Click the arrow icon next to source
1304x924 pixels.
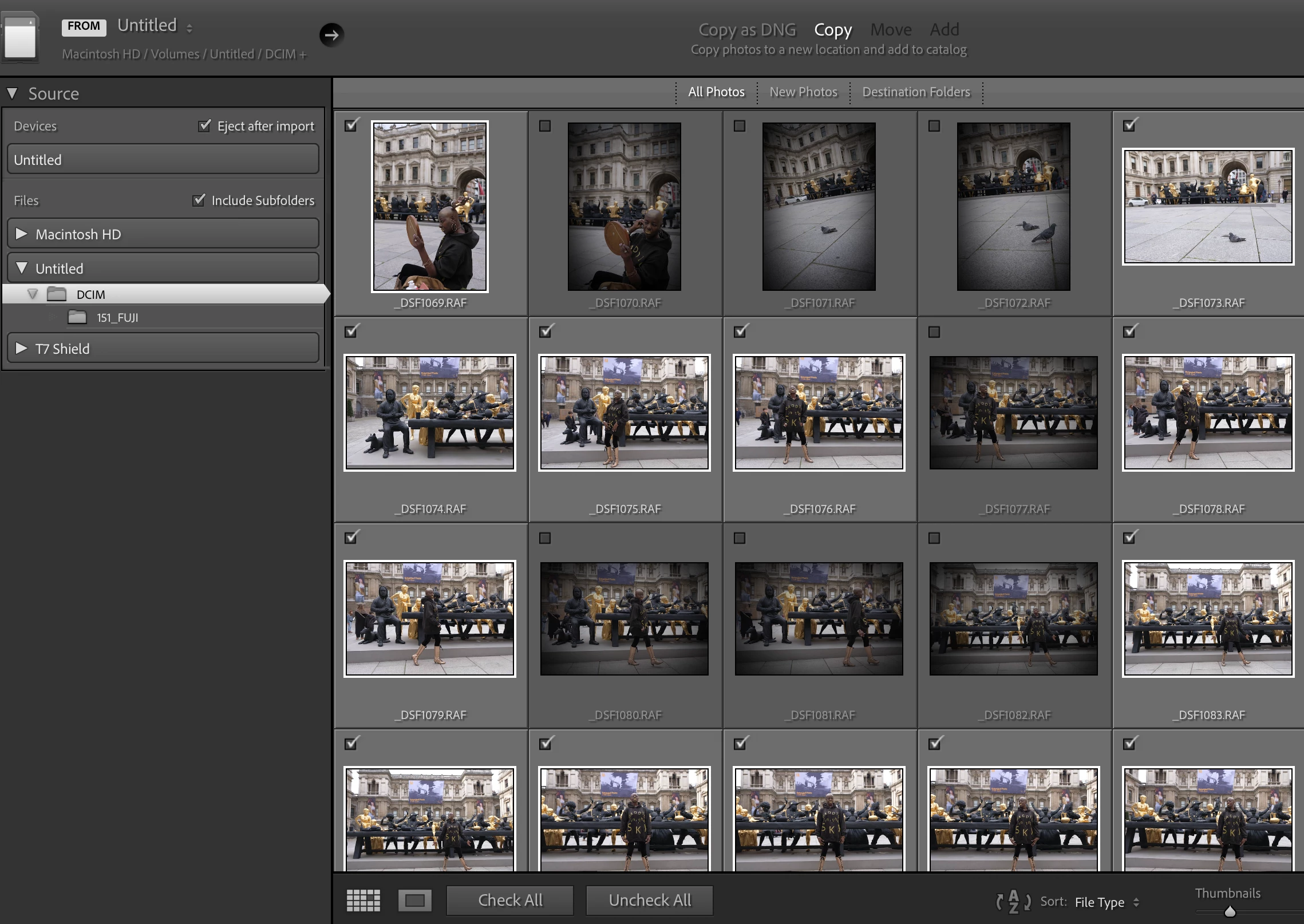coord(331,35)
